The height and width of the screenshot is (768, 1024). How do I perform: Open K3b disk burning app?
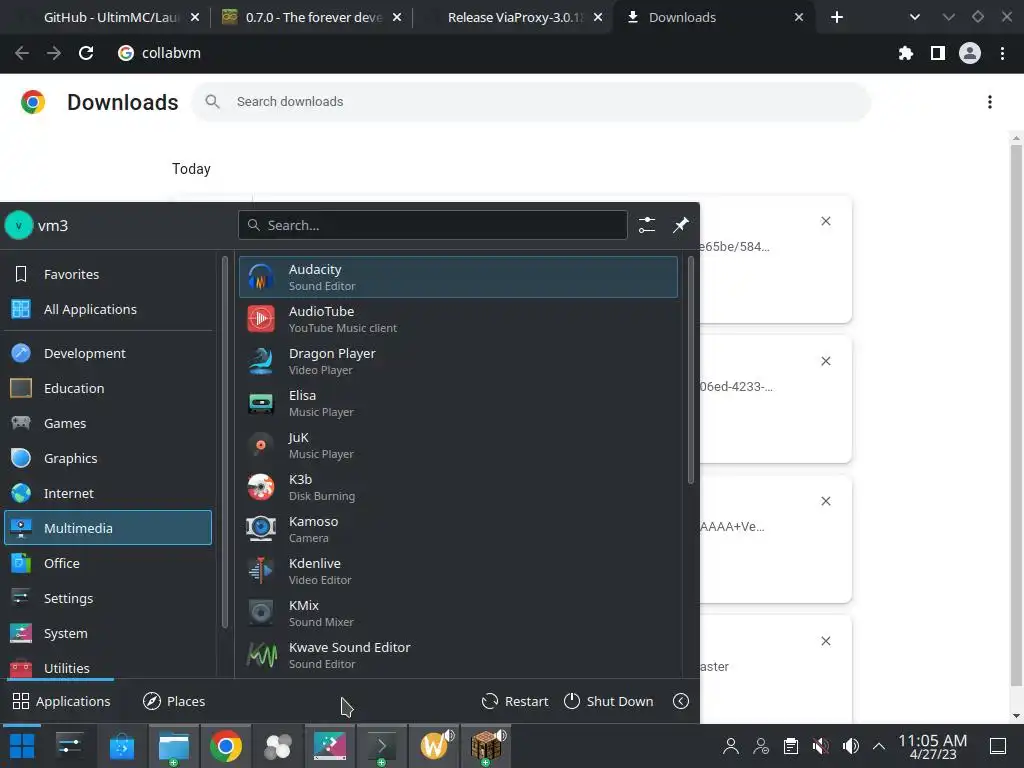tap(458, 487)
